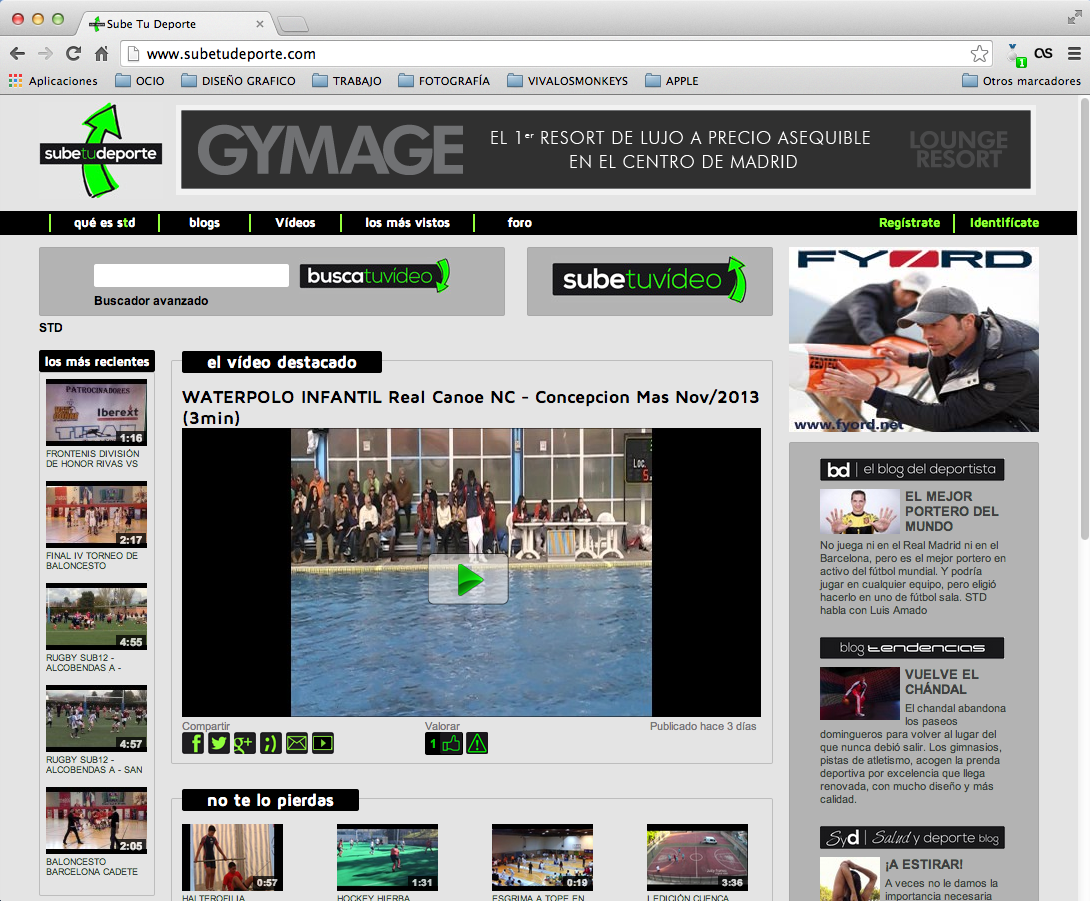Click the FYORD advertisement image
1090x901 pixels.
point(913,340)
